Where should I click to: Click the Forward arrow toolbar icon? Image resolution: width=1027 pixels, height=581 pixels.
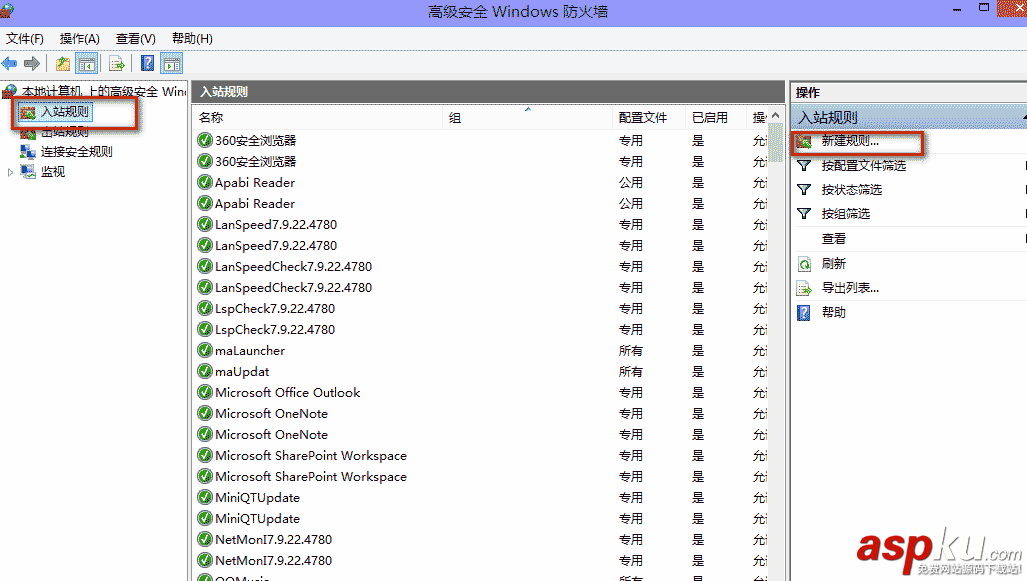coord(31,64)
